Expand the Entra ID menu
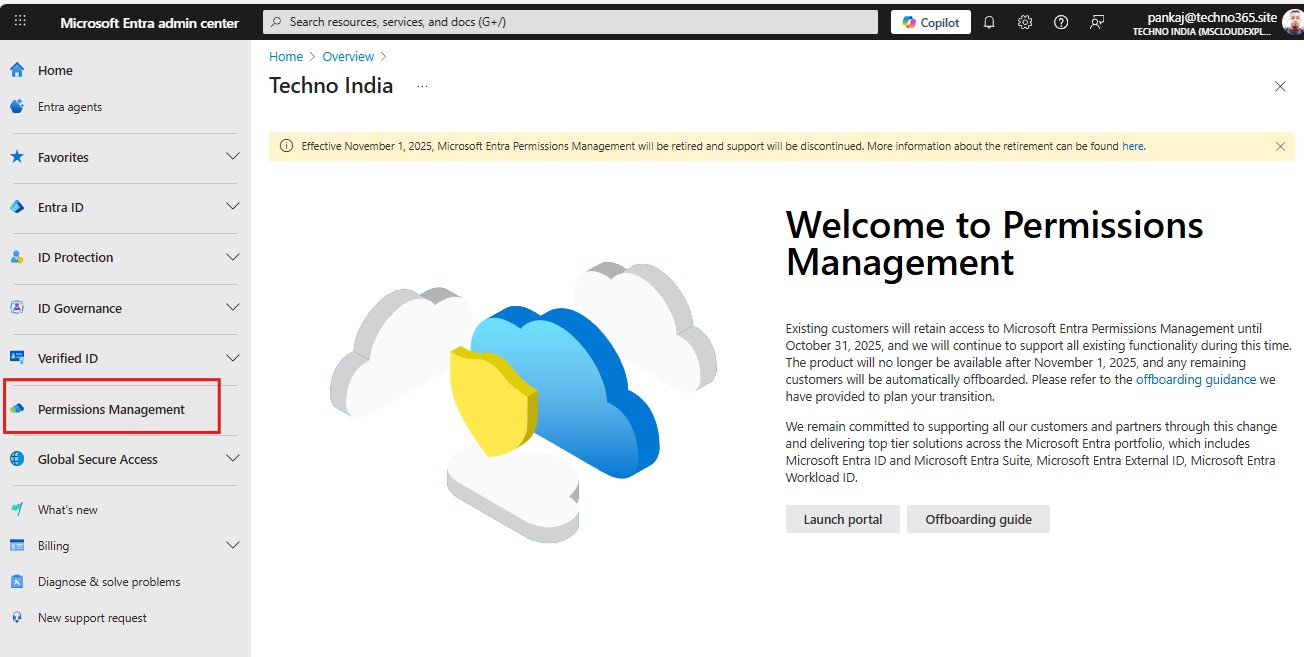Screen dimensions: 1304x657 click(232, 207)
